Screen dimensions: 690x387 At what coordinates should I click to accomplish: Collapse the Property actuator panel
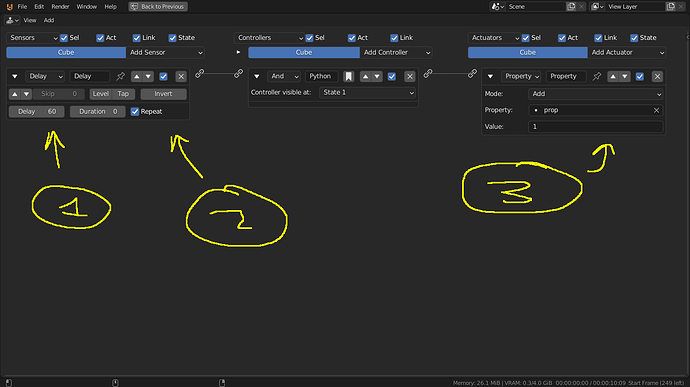(x=490, y=77)
